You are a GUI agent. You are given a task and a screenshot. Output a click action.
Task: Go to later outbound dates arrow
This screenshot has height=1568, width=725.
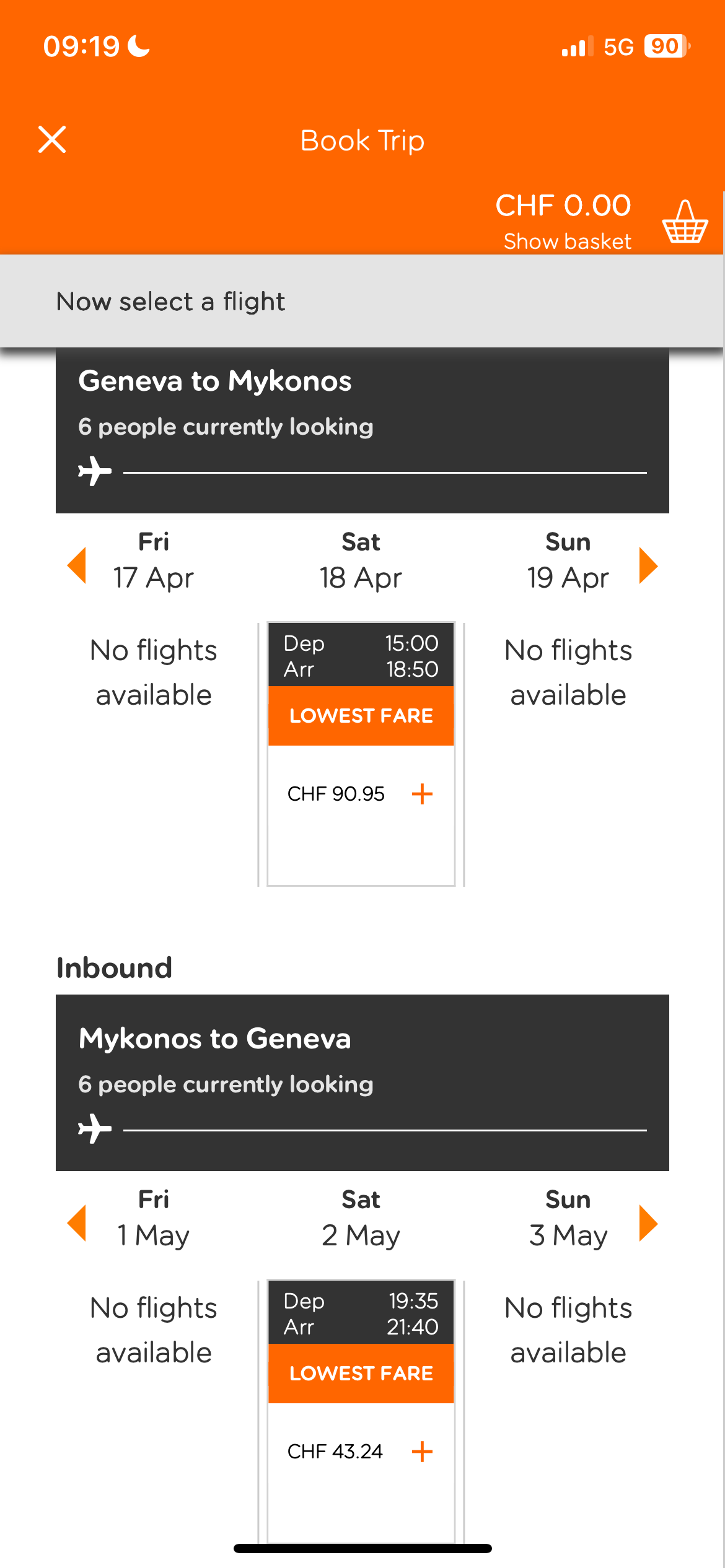[x=648, y=565]
